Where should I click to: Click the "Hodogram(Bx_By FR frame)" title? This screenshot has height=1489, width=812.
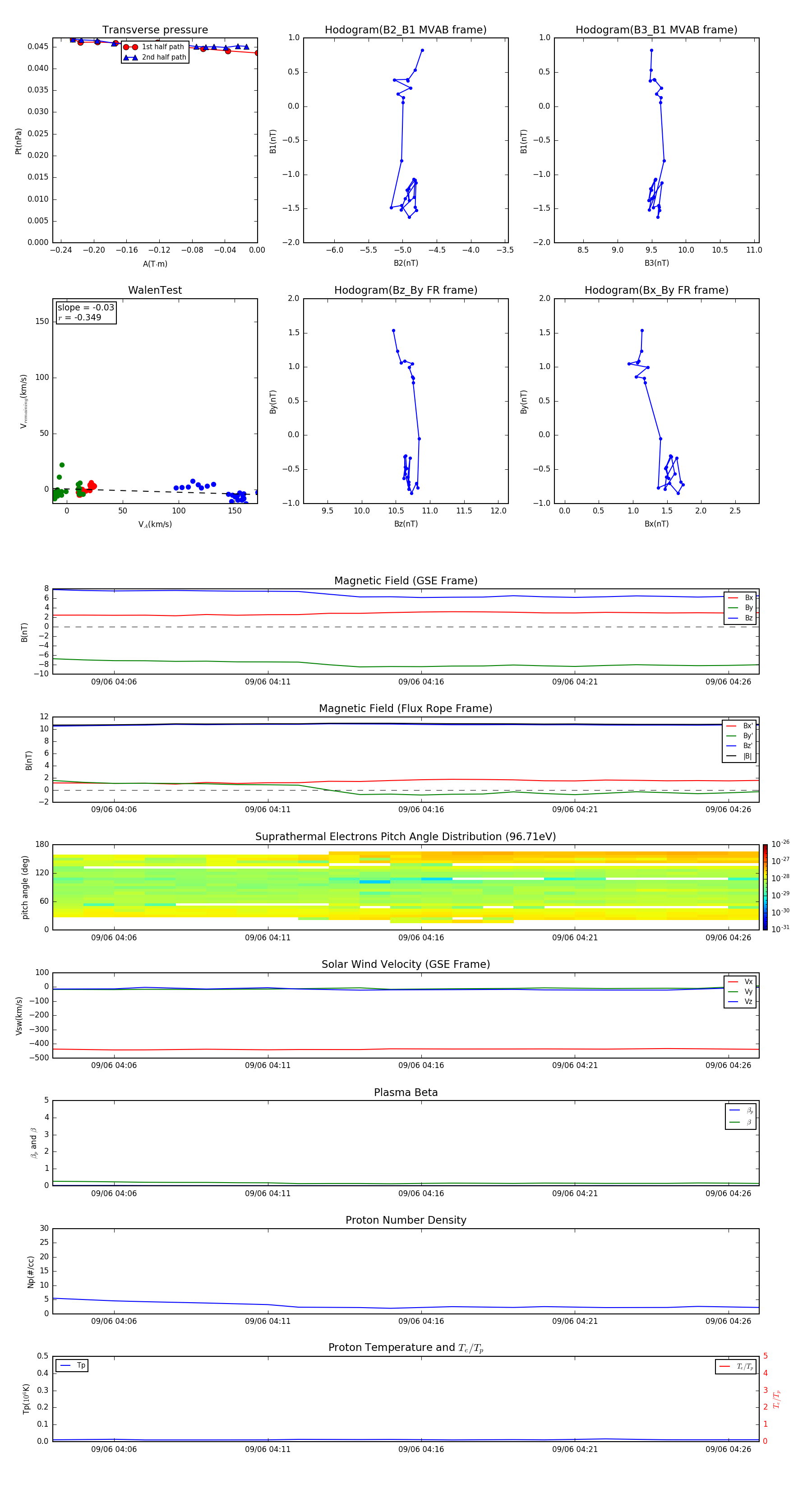(x=656, y=290)
